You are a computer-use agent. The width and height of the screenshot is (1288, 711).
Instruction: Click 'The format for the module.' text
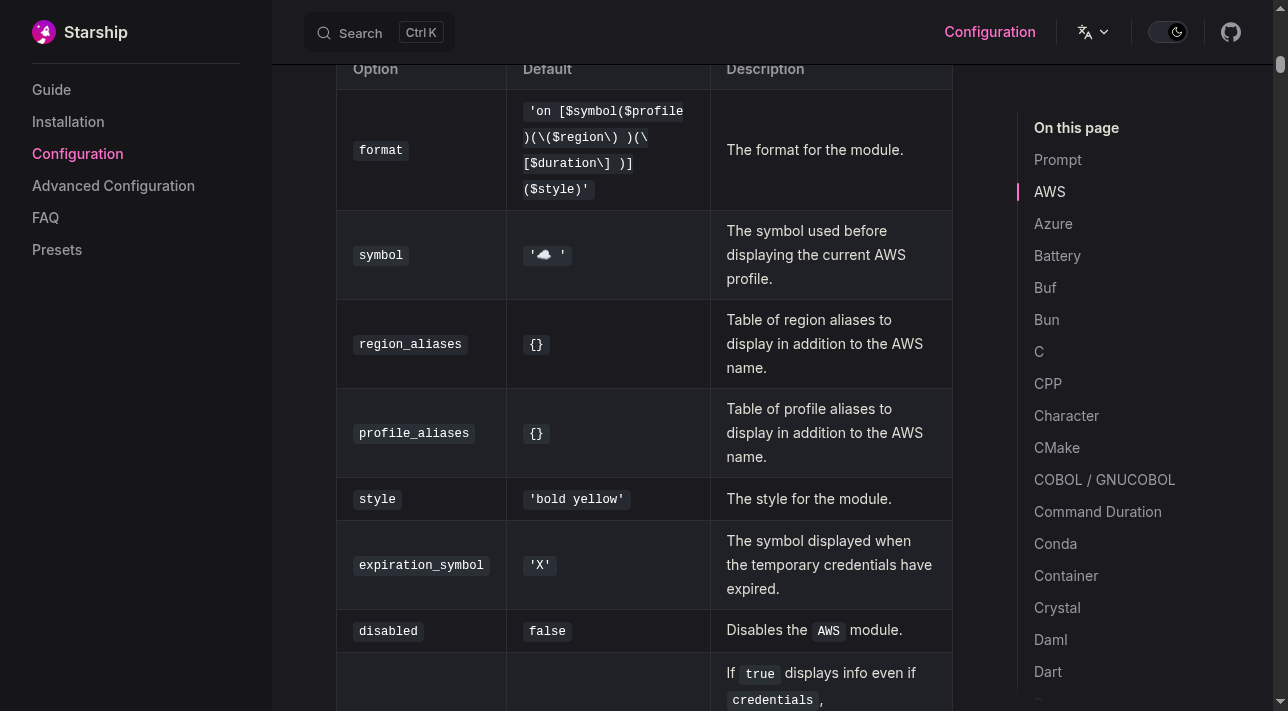(815, 150)
